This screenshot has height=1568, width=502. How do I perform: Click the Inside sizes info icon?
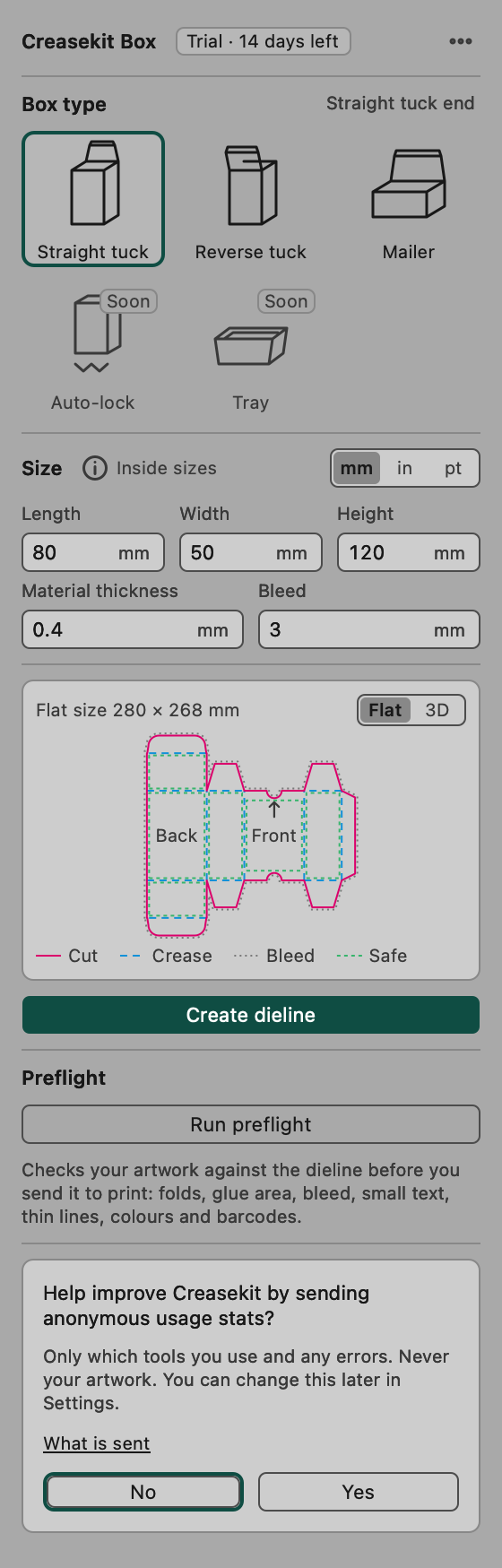(95, 468)
